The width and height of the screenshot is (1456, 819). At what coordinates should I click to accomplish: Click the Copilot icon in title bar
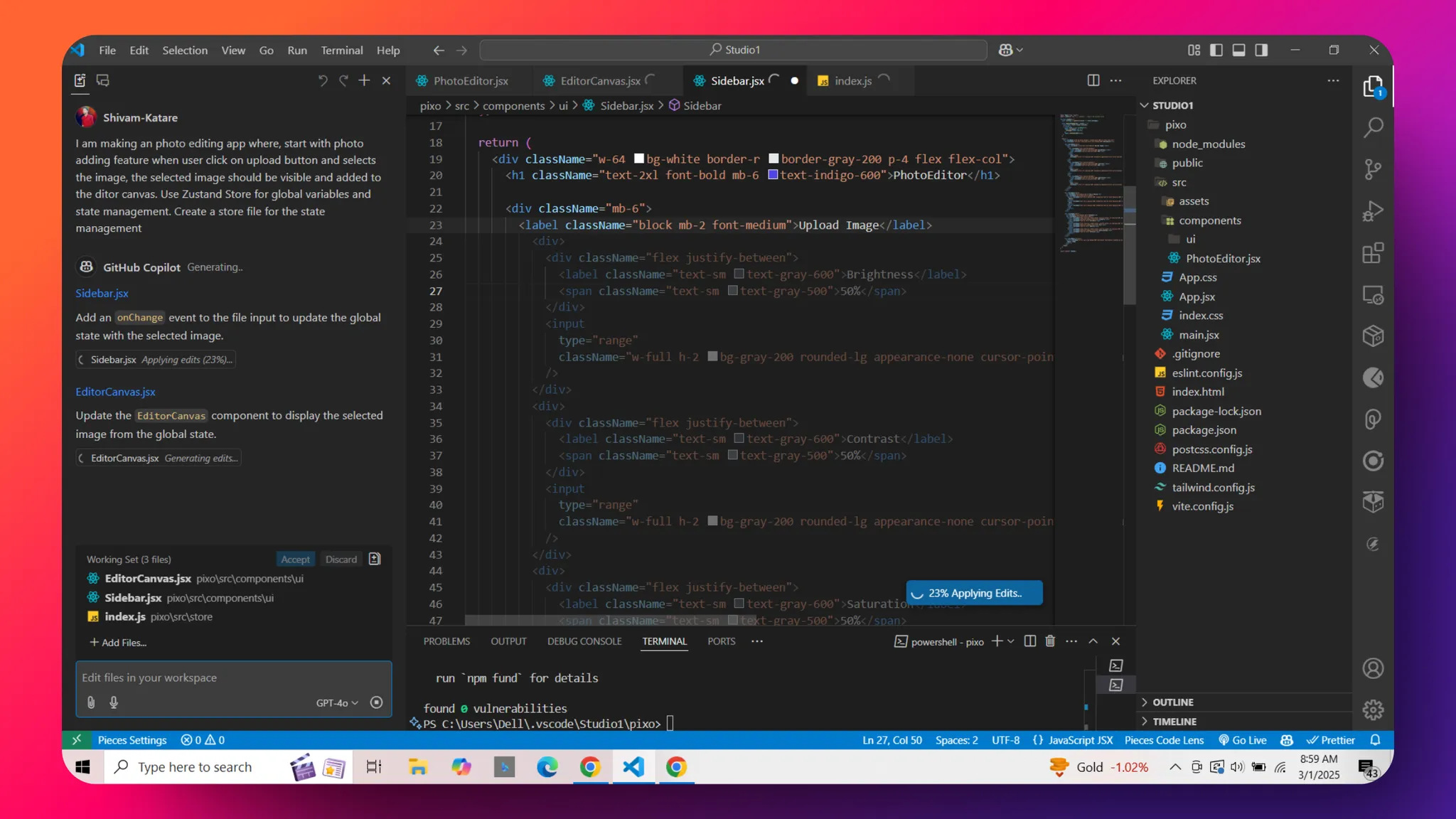point(1005,50)
